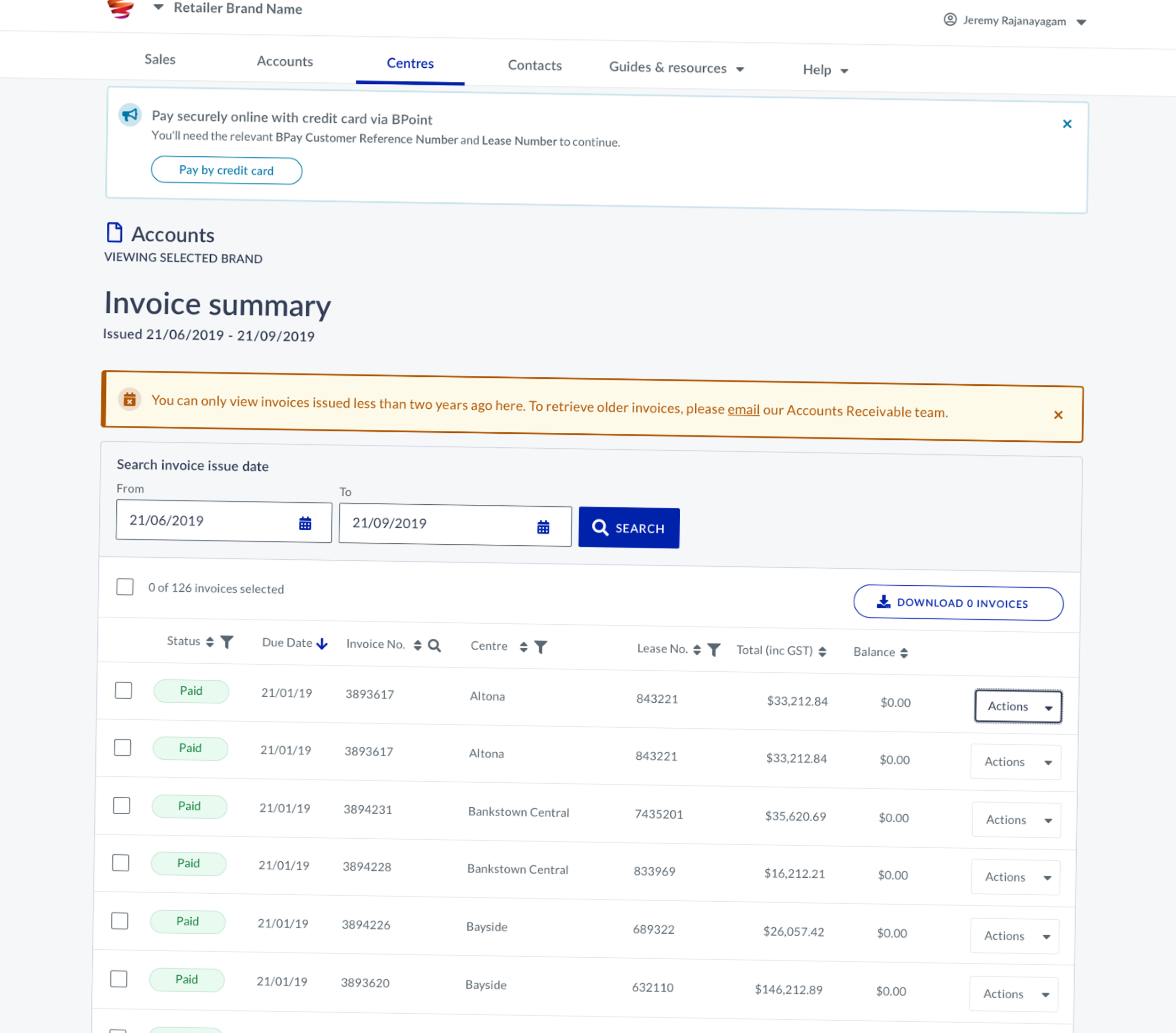Viewport: 1176px width, 1033px height.
Task: Check the select all invoices checkbox
Action: (x=125, y=587)
